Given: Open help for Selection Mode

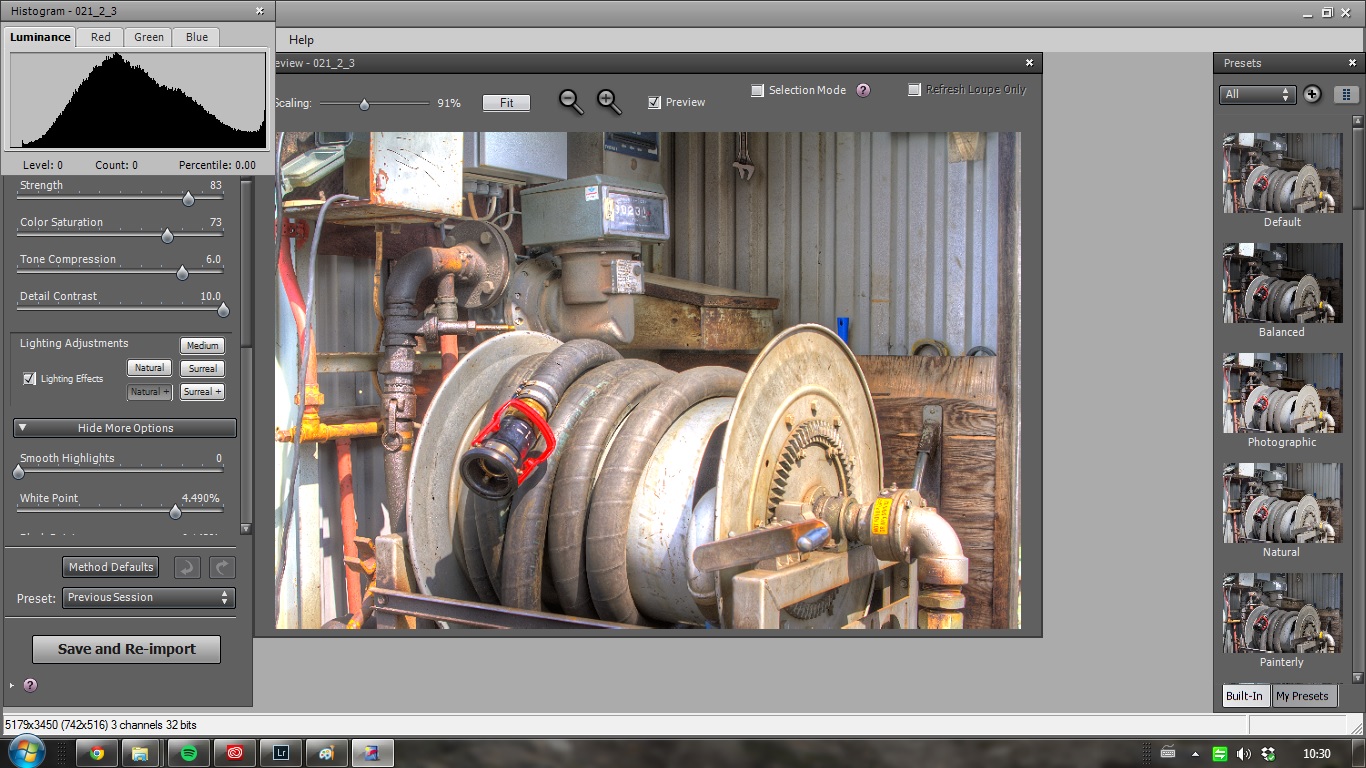Looking at the screenshot, I should click(x=863, y=90).
